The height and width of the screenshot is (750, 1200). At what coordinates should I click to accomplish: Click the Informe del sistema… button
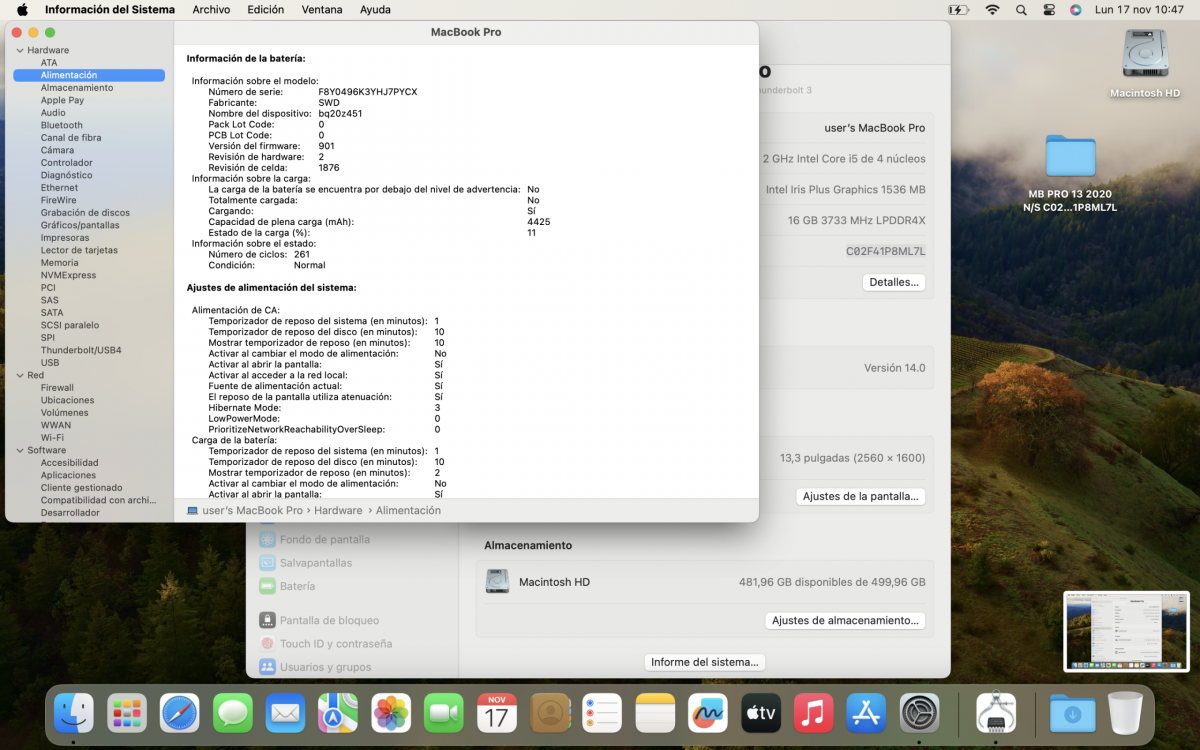point(706,662)
